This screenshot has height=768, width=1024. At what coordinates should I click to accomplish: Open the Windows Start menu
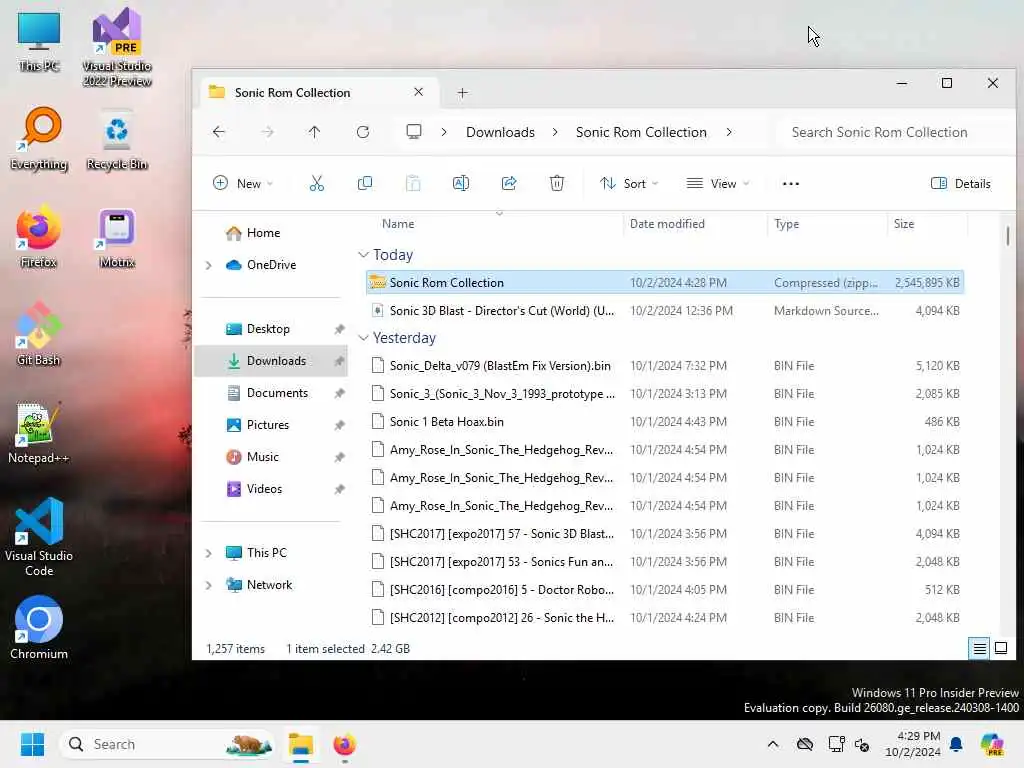(32, 744)
